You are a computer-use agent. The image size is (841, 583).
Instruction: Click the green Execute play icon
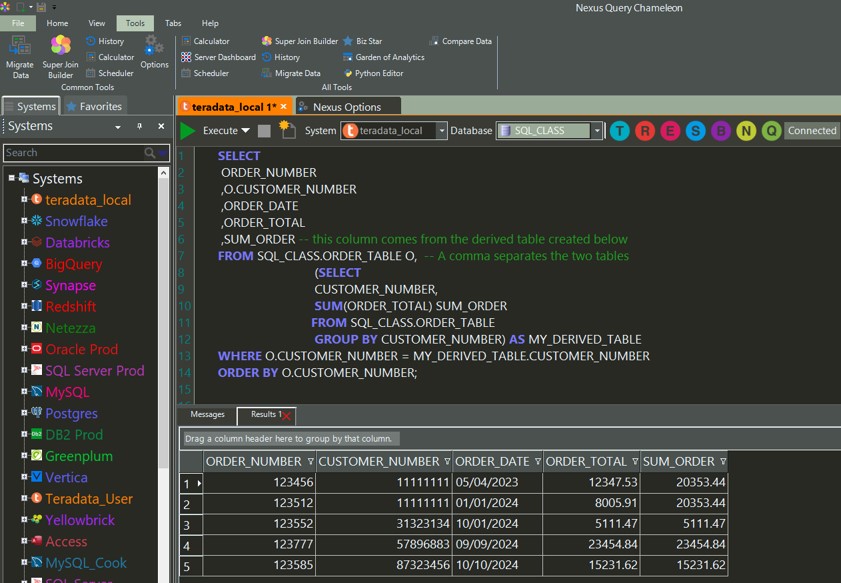click(187, 131)
